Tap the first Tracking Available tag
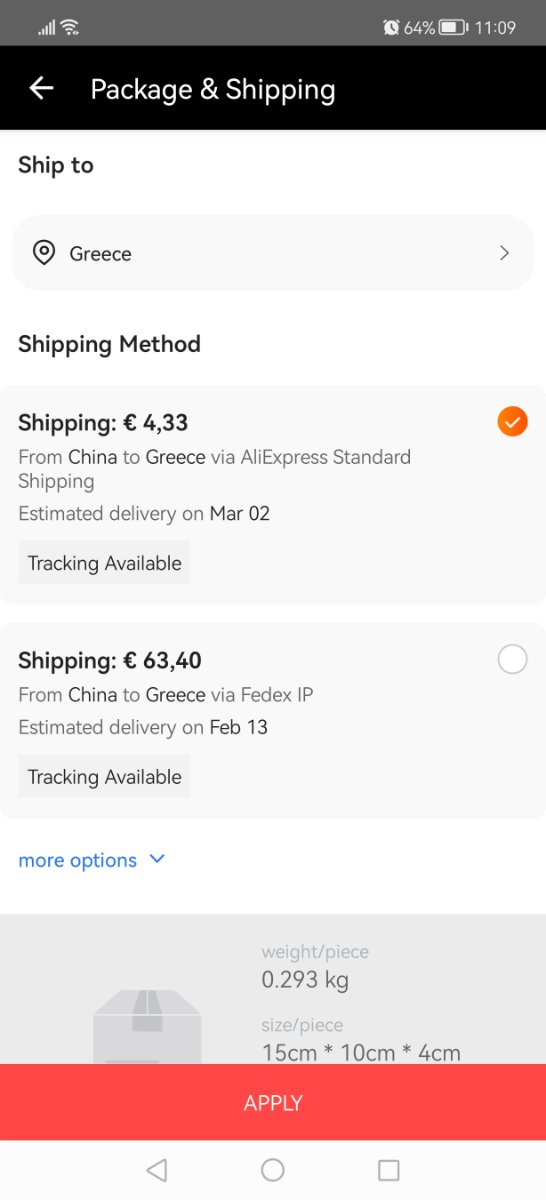 pyautogui.click(x=104, y=563)
